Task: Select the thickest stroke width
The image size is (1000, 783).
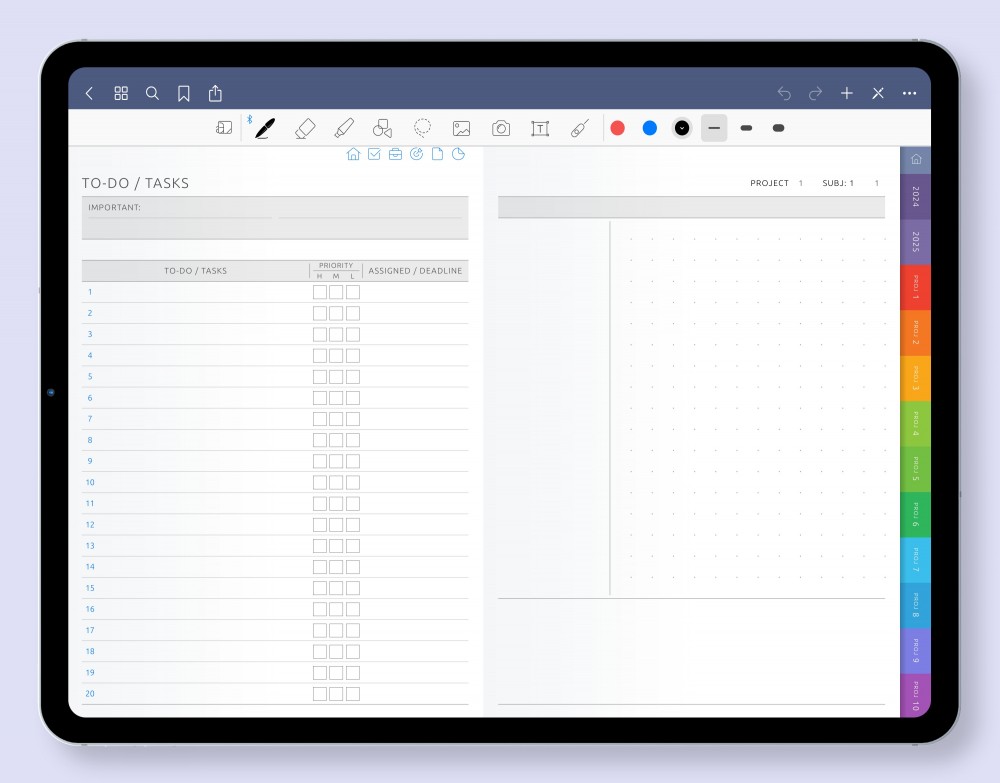Action: pyautogui.click(x=778, y=128)
